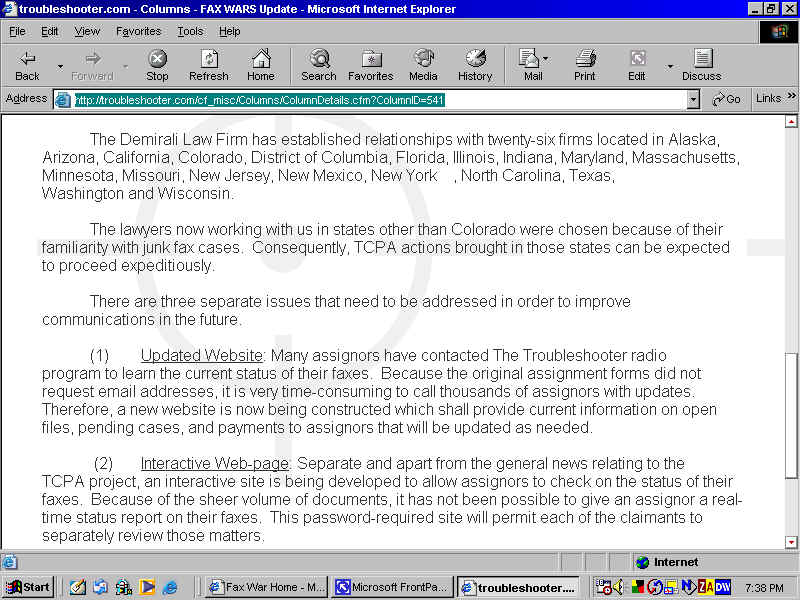The image size is (800, 600).
Task: Open the DW system tray icon
Action: click(x=722, y=587)
